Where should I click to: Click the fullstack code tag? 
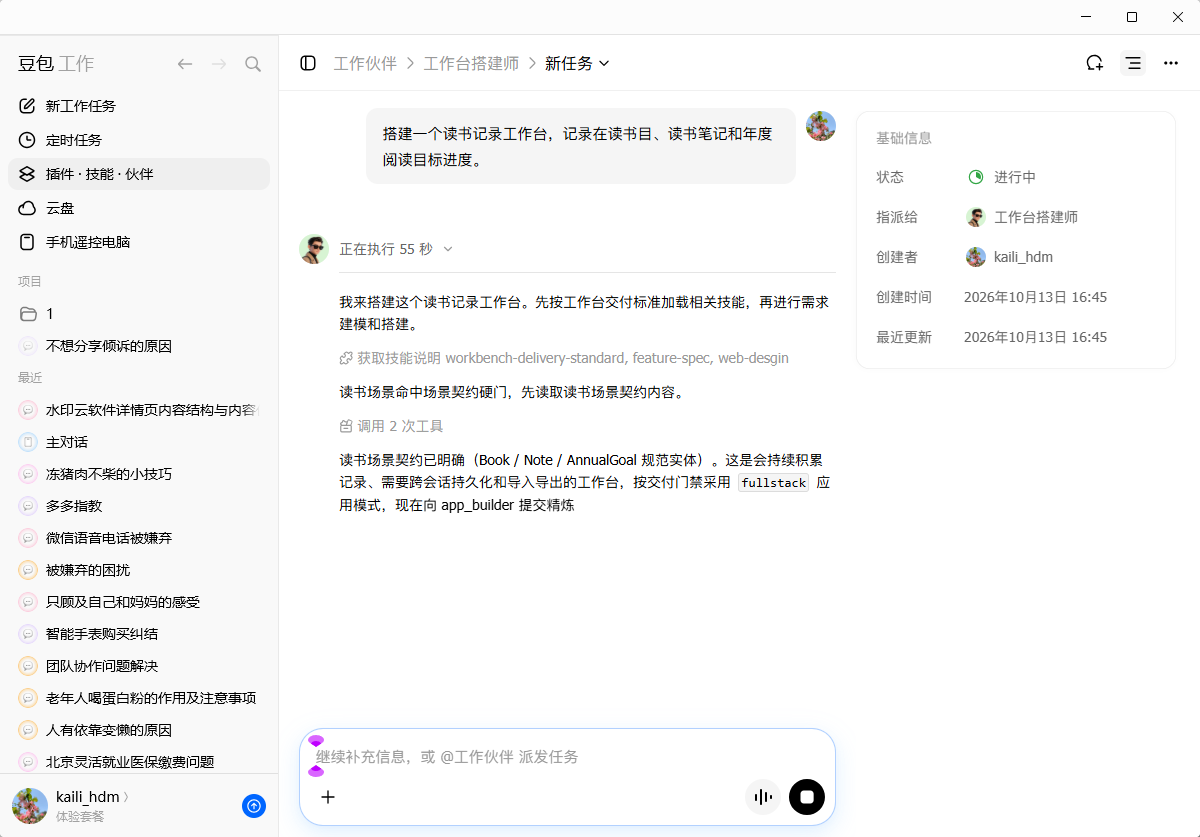click(x=773, y=483)
